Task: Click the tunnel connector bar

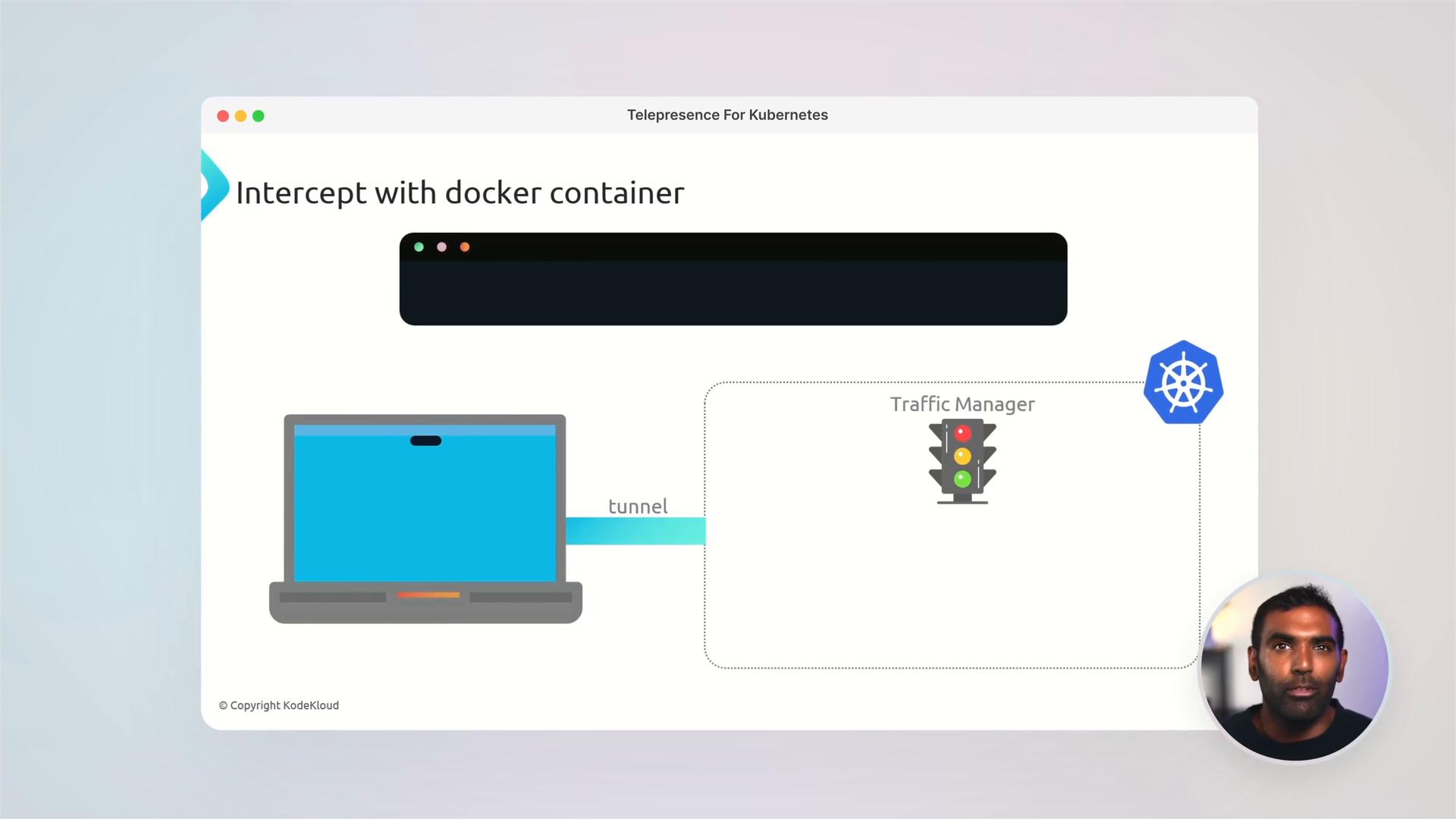Action: [x=635, y=531]
